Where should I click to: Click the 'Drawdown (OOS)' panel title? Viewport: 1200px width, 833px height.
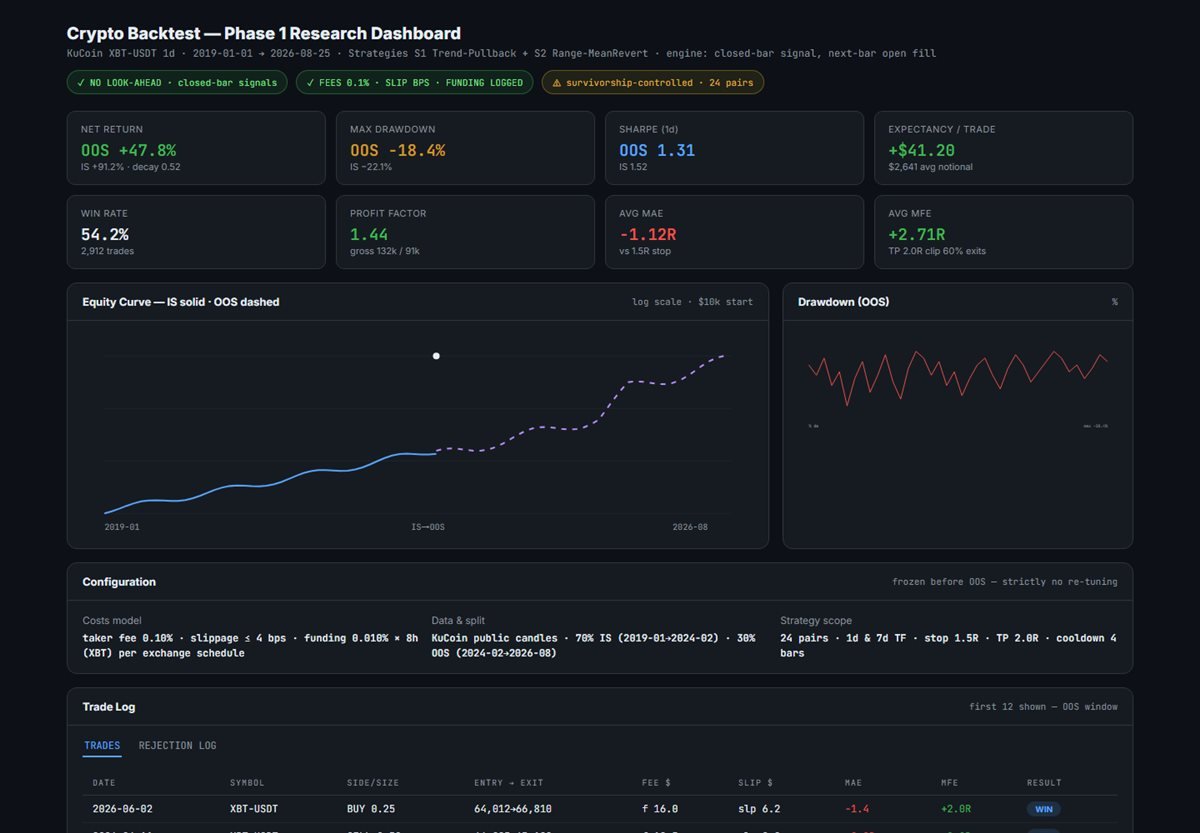843,302
